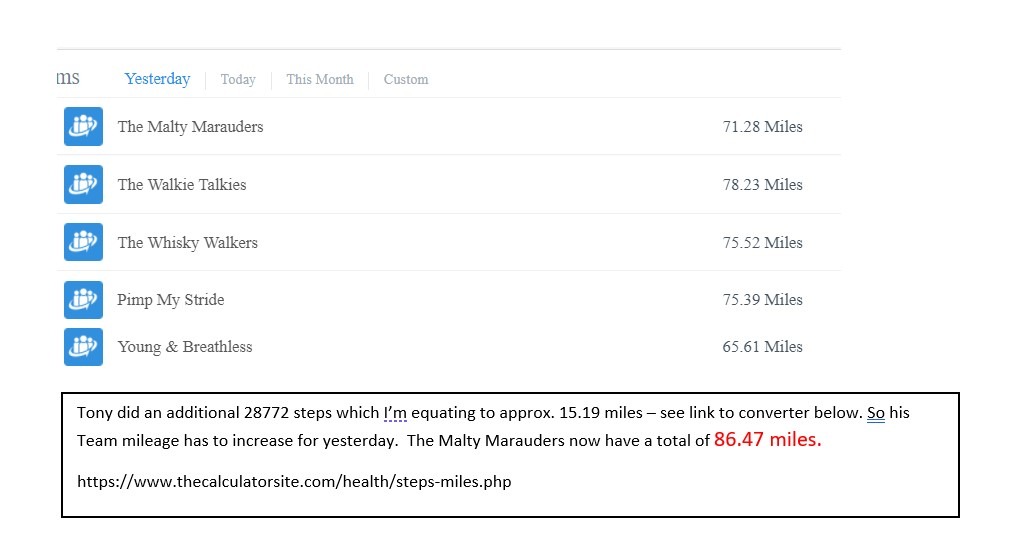Screen dimensions: 1027x540
Task: Click Pimp My Stride team icon
Action: 83,300
